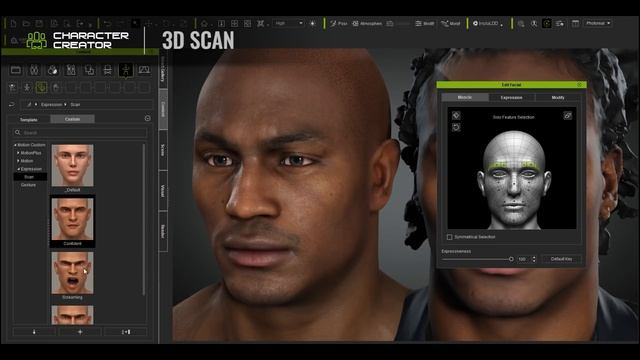
Task: Collapse the Motion Custom tree node
Action: [x=15, y=145]
